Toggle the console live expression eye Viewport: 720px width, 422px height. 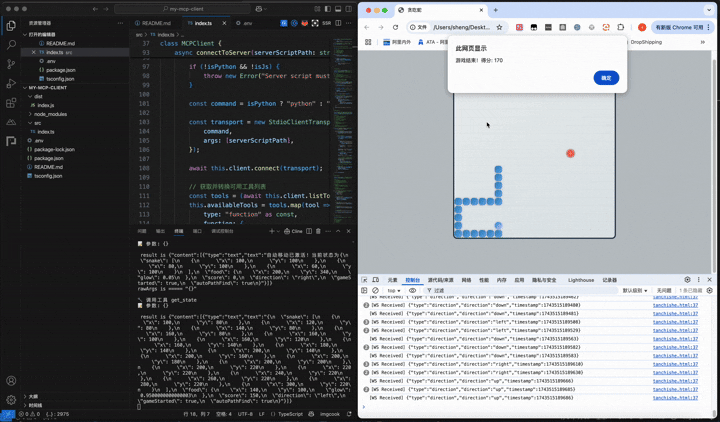412,291
